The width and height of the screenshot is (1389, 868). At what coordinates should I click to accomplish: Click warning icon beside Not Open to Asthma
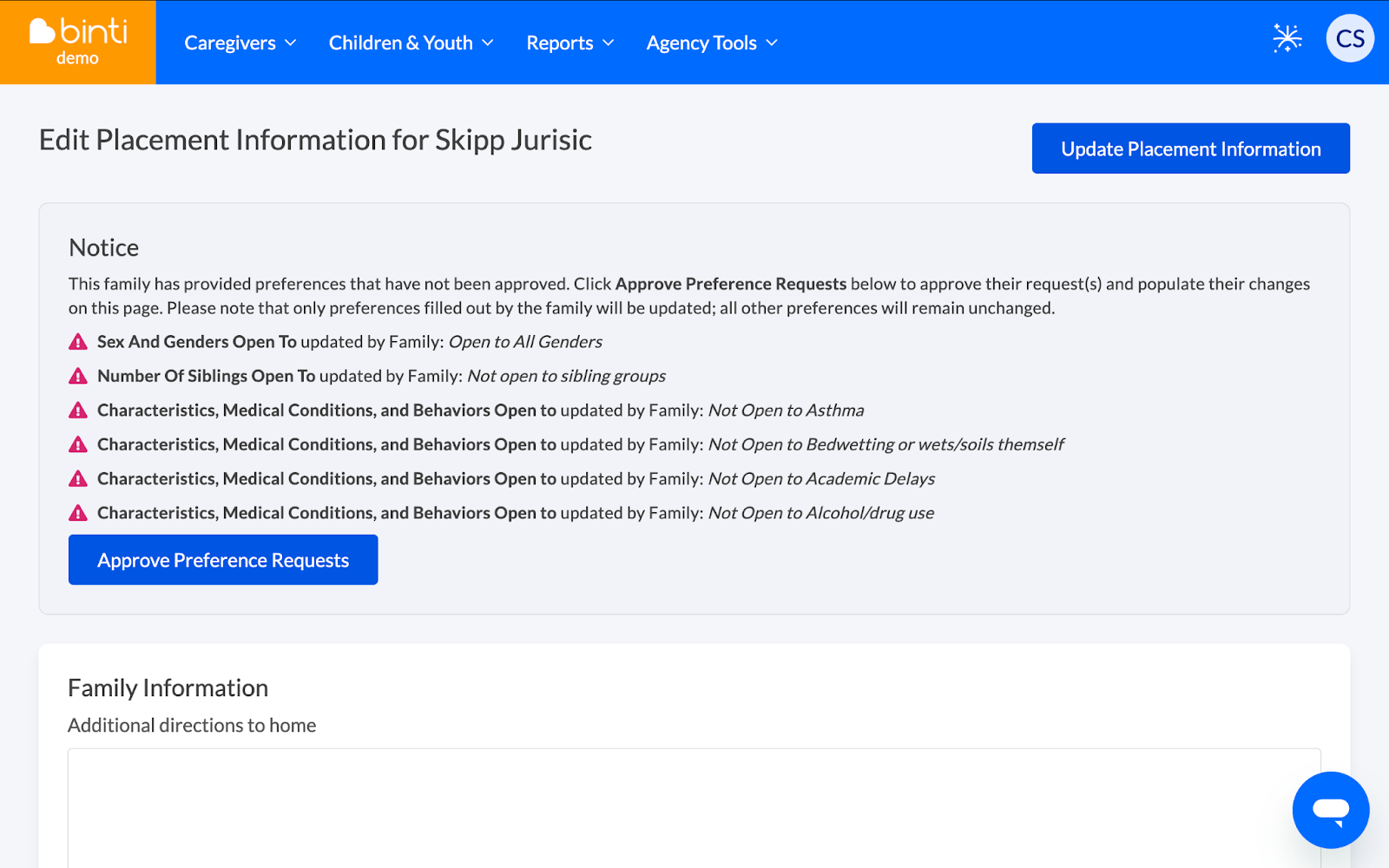[78, 411]
